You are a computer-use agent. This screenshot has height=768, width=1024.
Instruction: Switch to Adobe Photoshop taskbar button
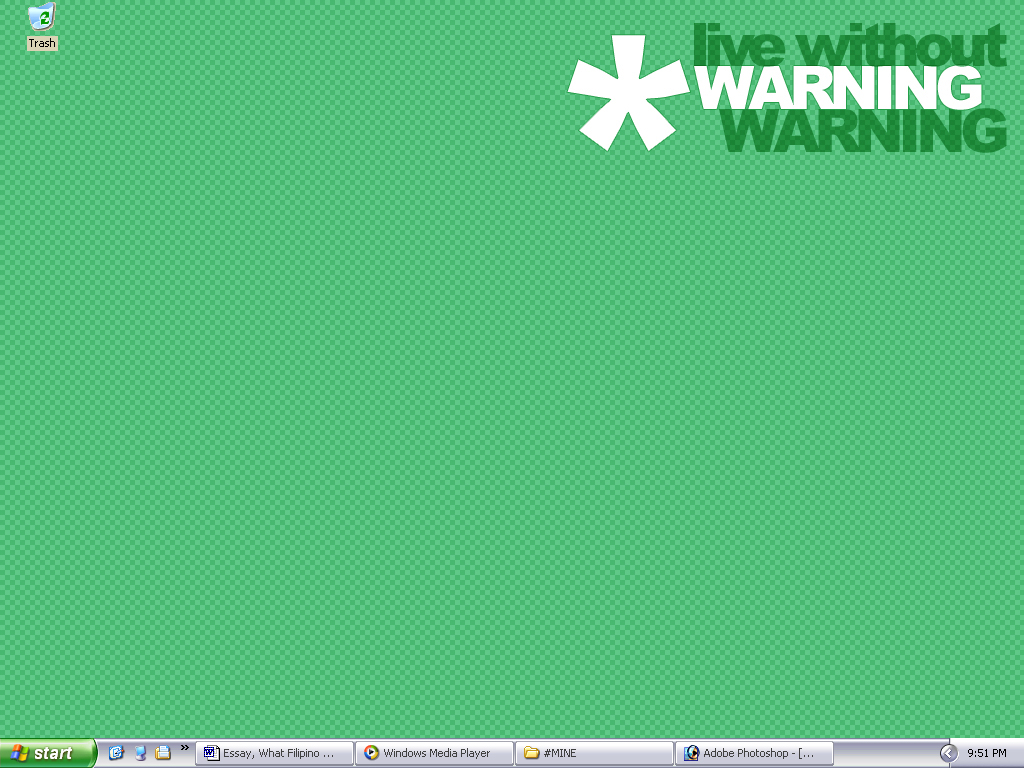(754, 753)
